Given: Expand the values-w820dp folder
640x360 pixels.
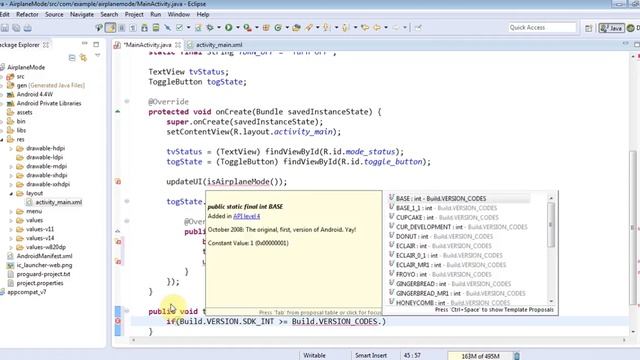Looking at the screenshot, I should (11, 247).
